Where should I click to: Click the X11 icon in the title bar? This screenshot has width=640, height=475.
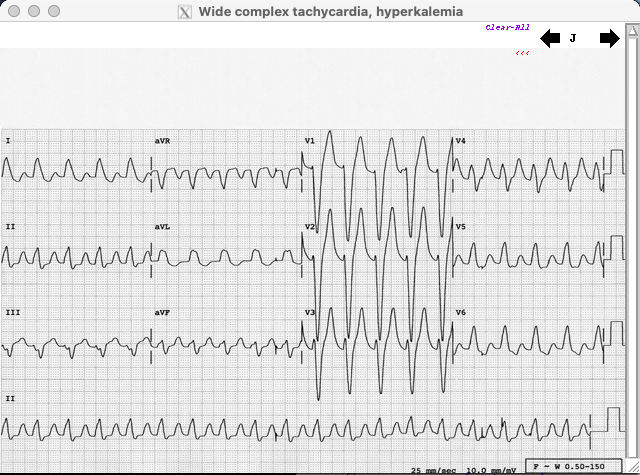coord(185,12)
